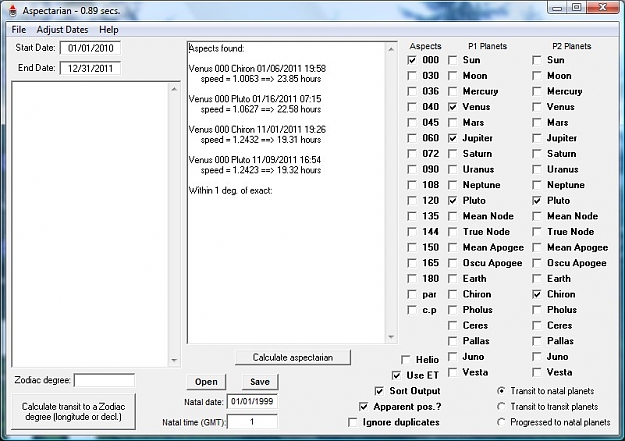Viewport: 625px width, 441px height.
Task: Open the File menu
Action: point(19,30)
